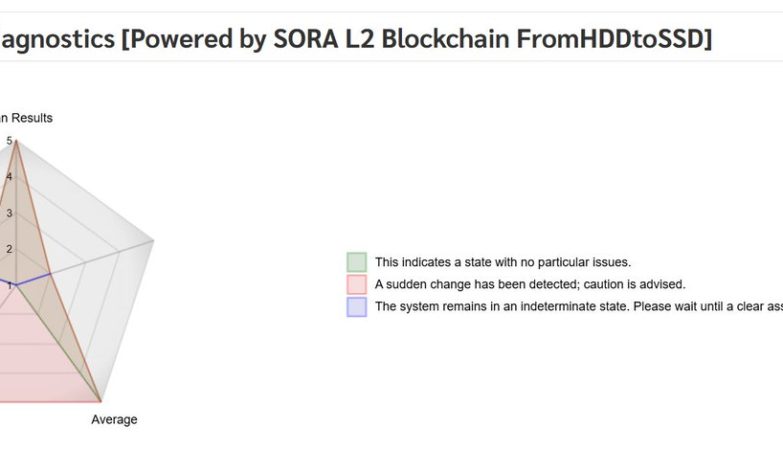Click the blue line's data point right of center
Screen dimensions: 783x450
[50, 274]
